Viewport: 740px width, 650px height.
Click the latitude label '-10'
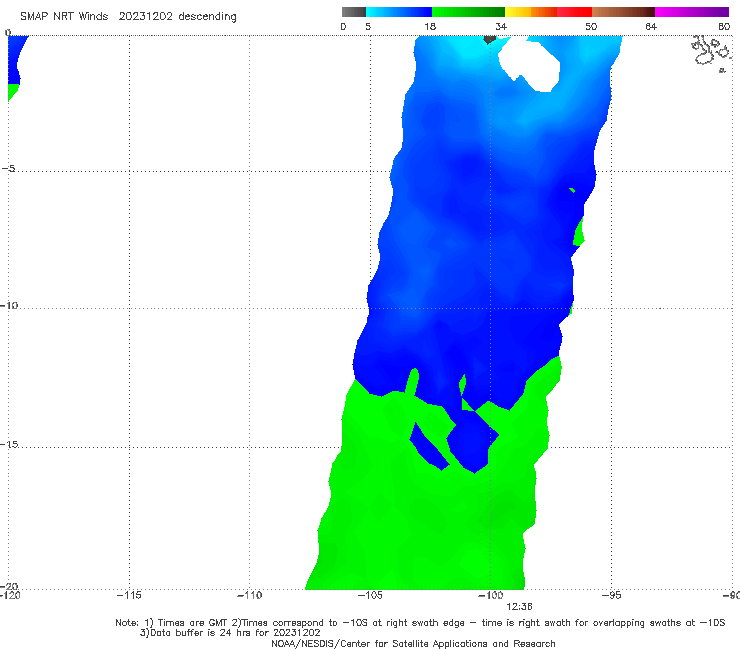[9, 305]
